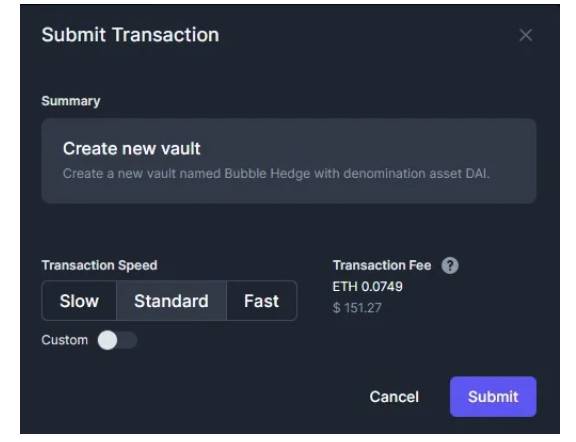Open the Transaction Fee help tooltip

[x=450, y=265]
